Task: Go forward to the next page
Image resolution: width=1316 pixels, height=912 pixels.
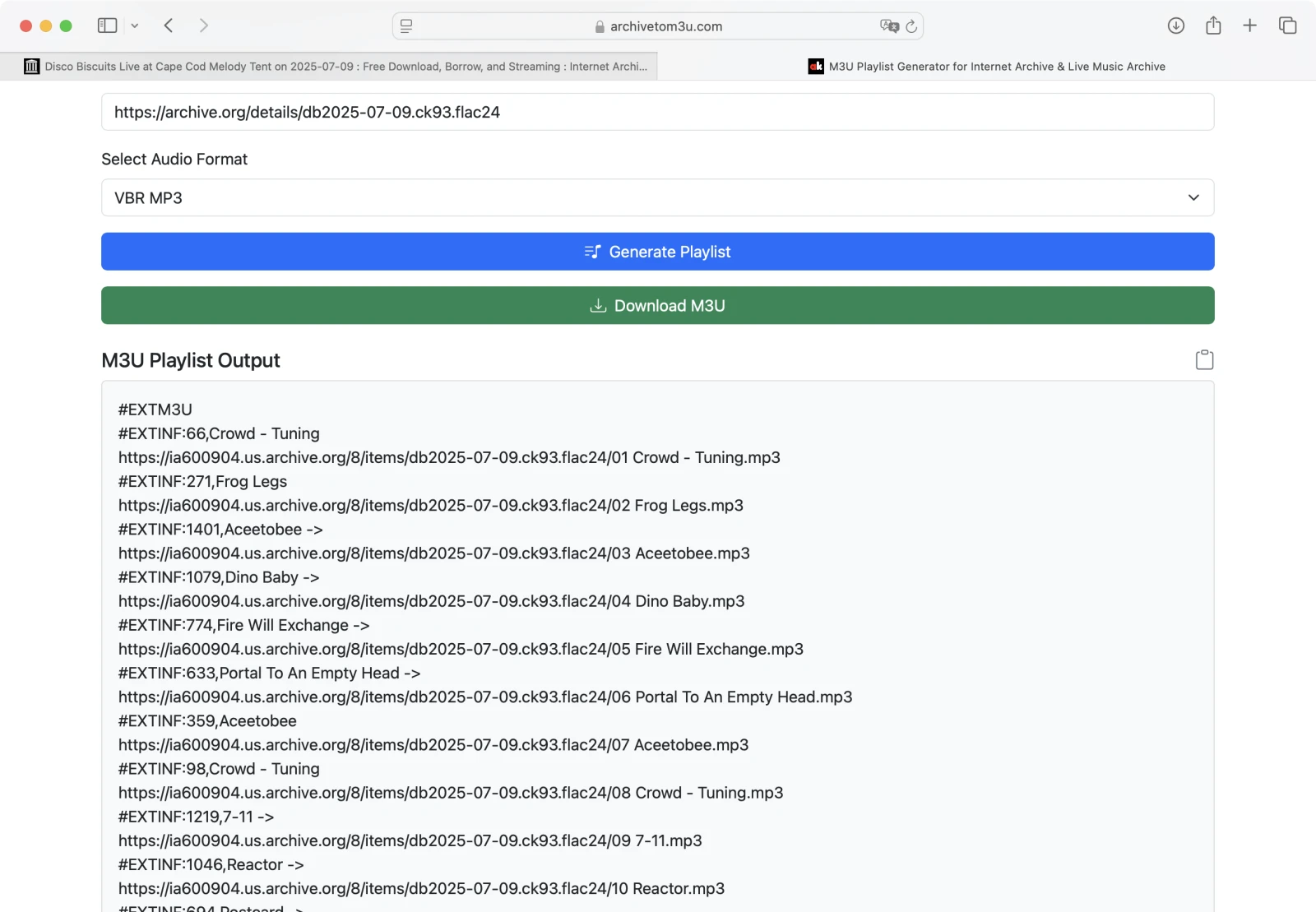Action: click(x=204, y=25)
